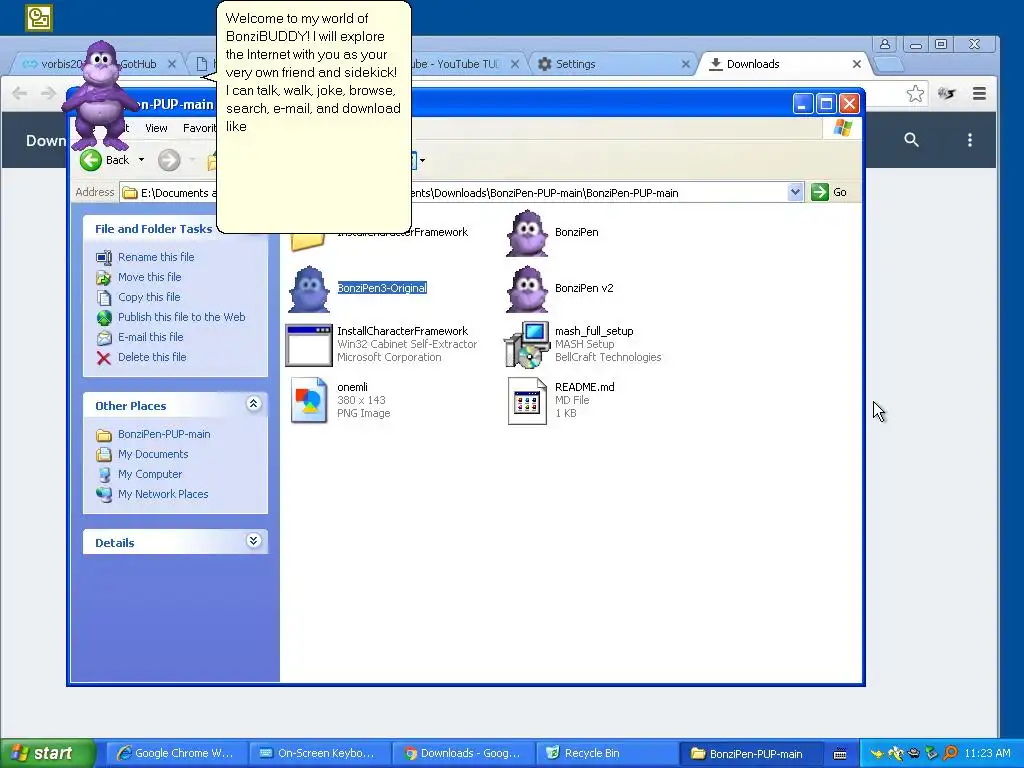Screen dimensions: 1024x768
Task: Click the Copy this file icon
Action: (x=104, y=298)
